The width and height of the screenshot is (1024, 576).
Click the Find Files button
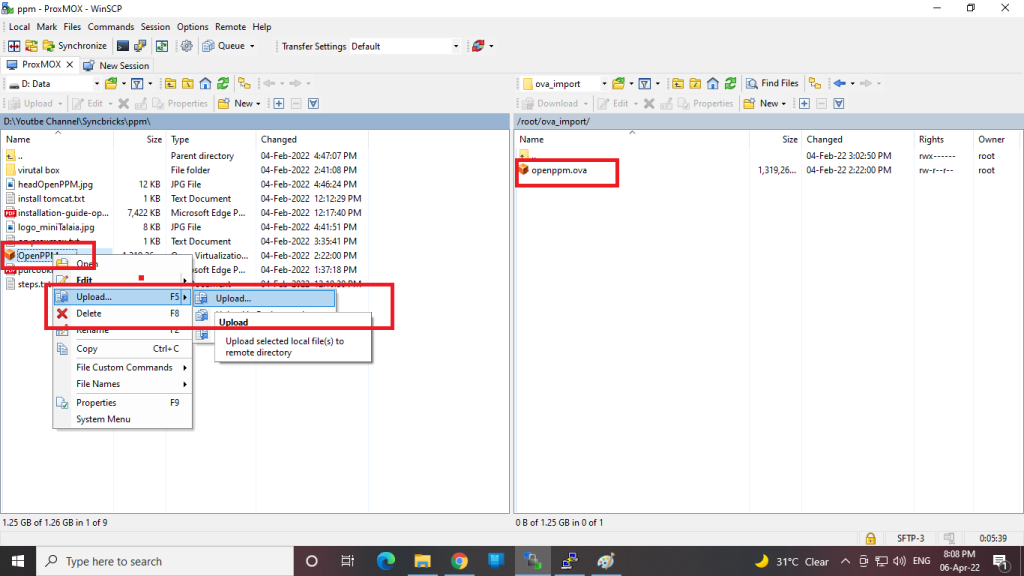(772, 84)
